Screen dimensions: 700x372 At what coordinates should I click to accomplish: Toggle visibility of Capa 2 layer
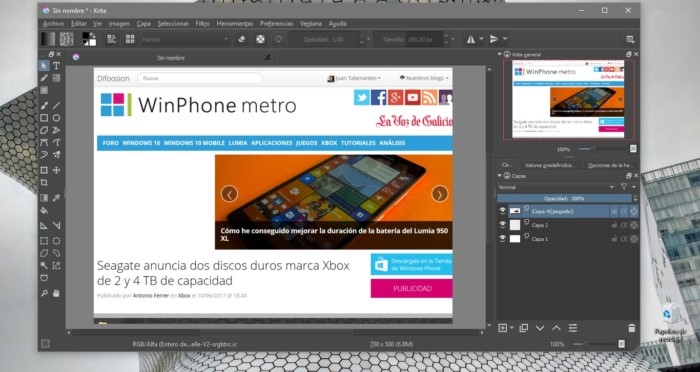tap(502, 225)
